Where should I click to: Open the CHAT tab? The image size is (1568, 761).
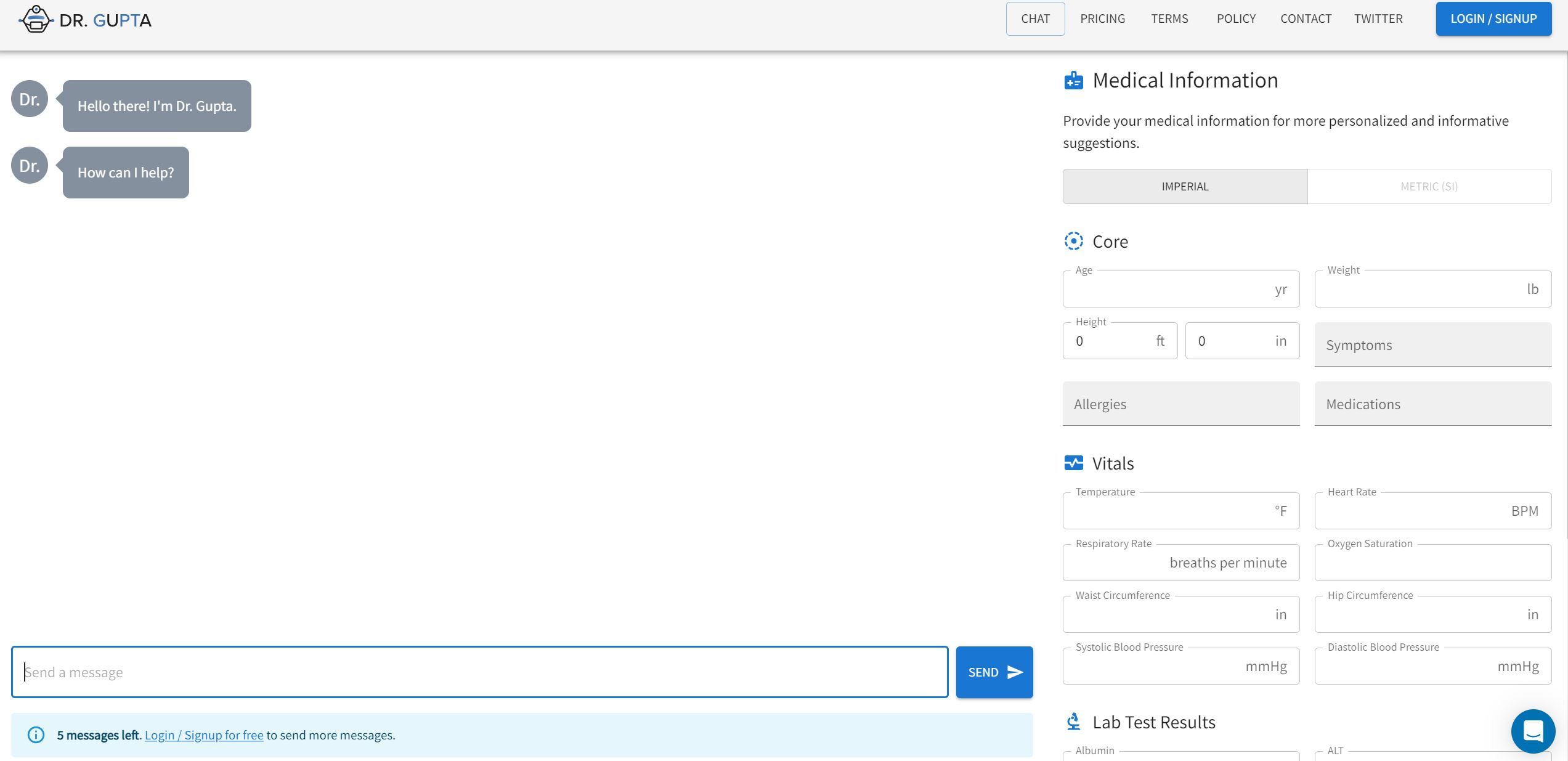coord(1036,18)
